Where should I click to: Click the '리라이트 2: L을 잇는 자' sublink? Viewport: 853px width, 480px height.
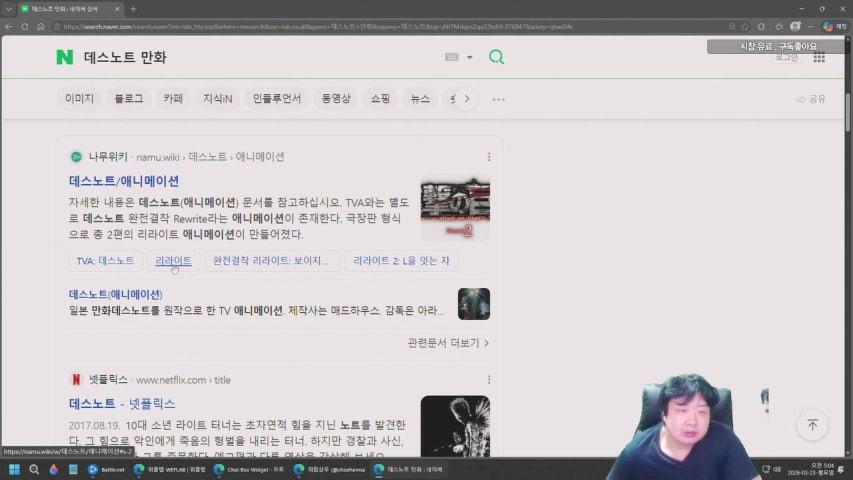point(401,261)
